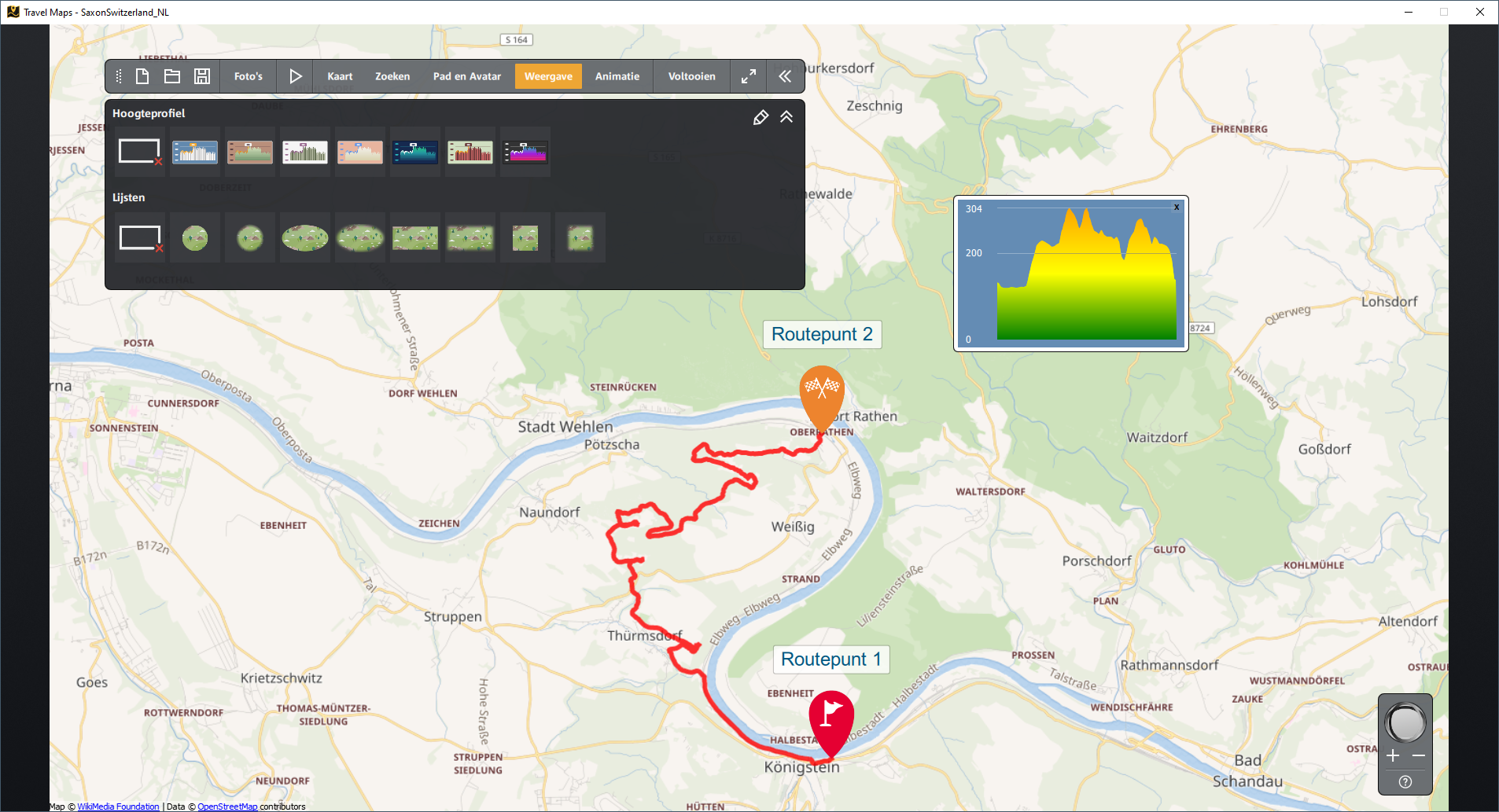Screen dimensions: 1499x812
Task: Enter fullscreen with the expand arrows icon
Action: 749,76
